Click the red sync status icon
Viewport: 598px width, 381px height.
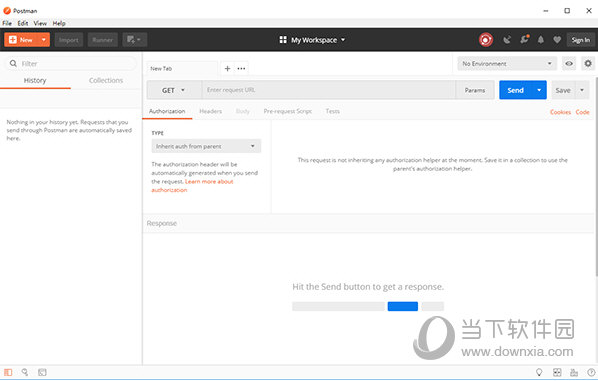pyautogui.click(x=485, y=40)
